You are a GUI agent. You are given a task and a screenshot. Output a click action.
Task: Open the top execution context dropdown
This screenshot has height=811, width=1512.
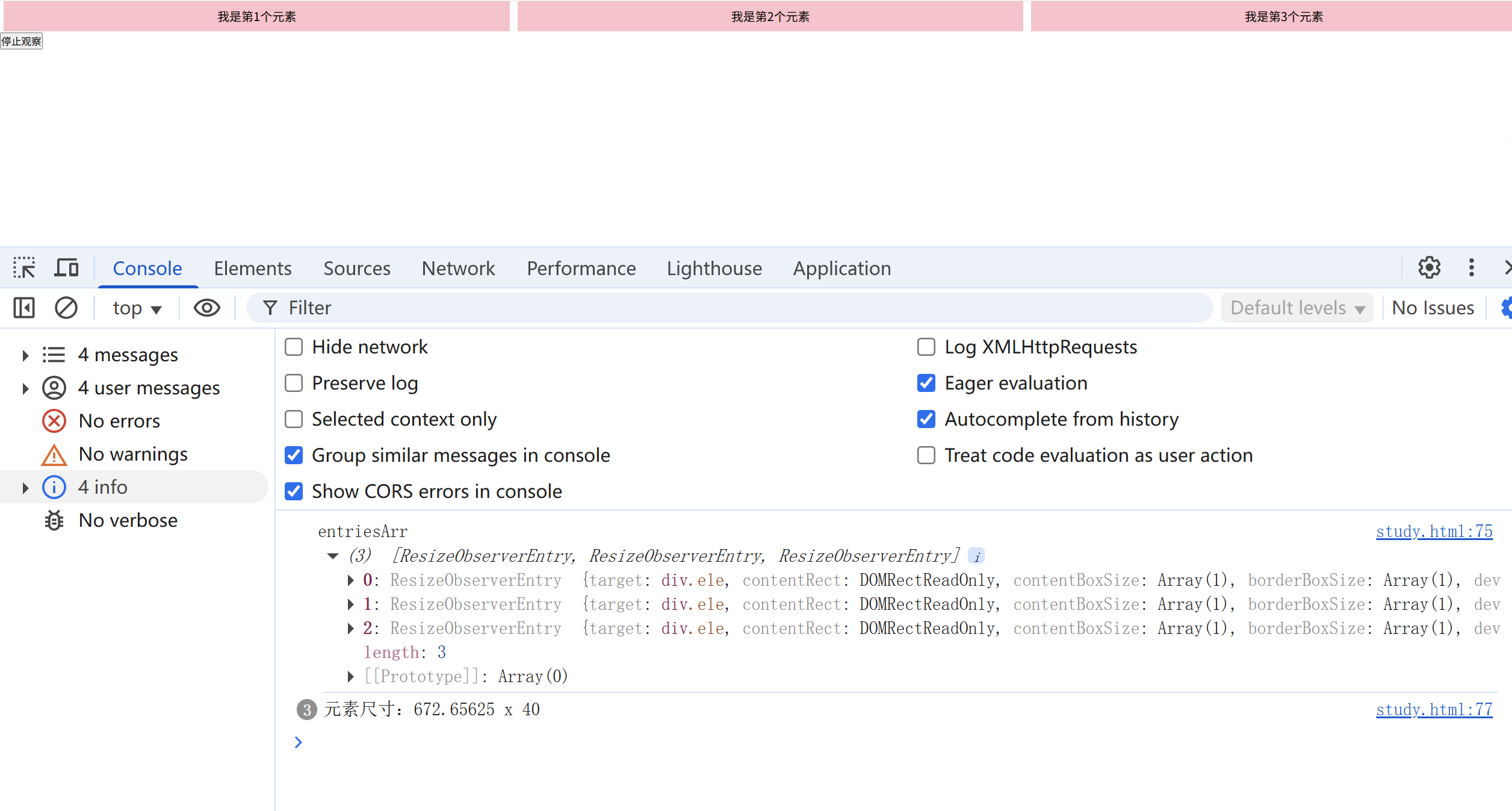137,308
